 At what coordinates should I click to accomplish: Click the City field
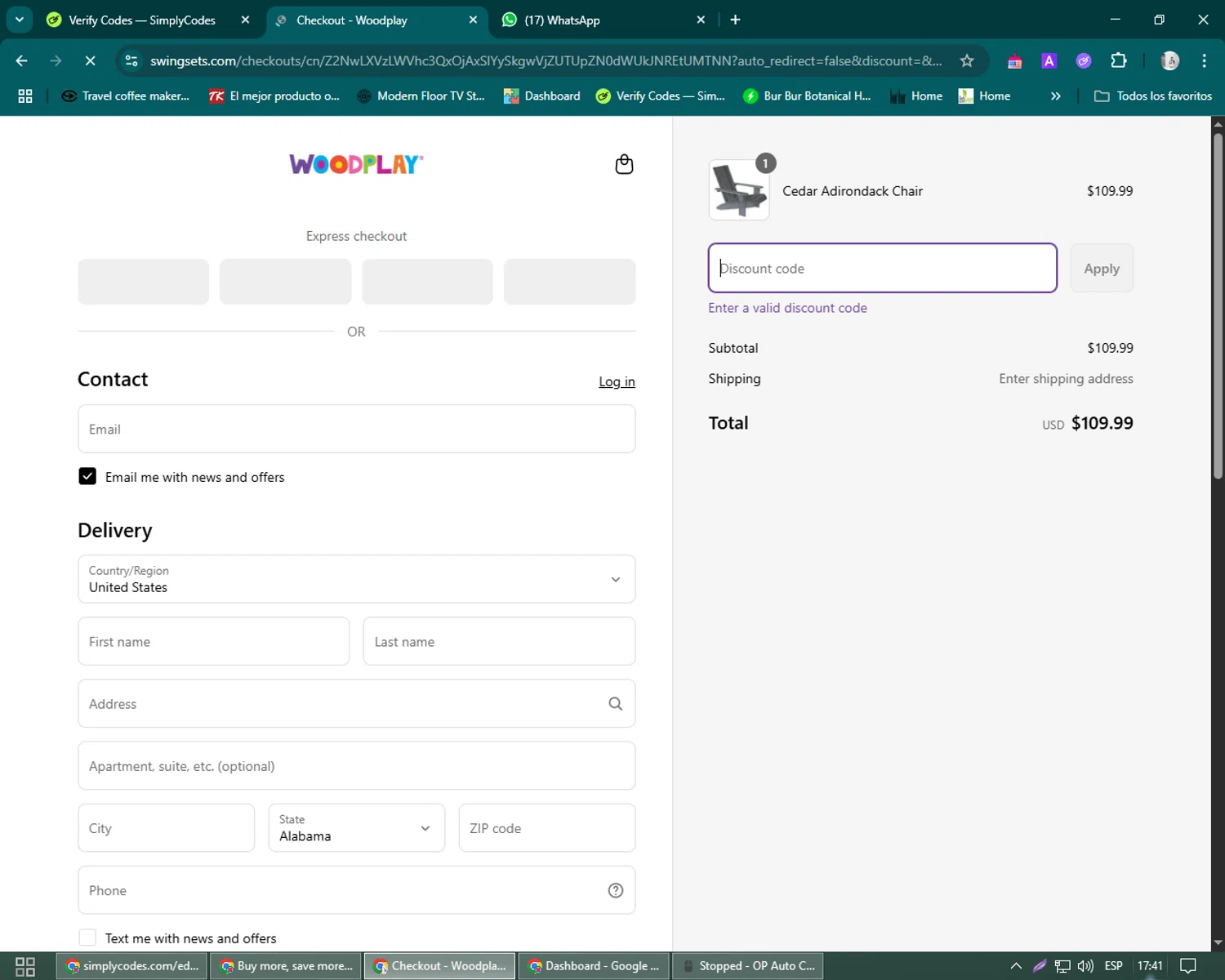(166, 827)
